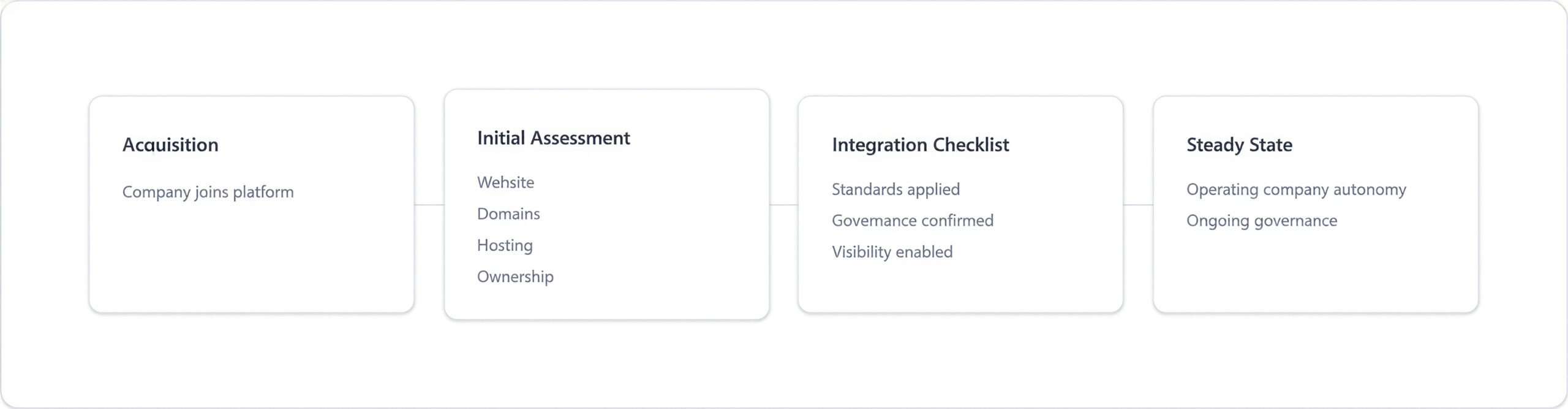Select the Initial Assessment heading
1568x409 pixels.
[x=553, y=138]
